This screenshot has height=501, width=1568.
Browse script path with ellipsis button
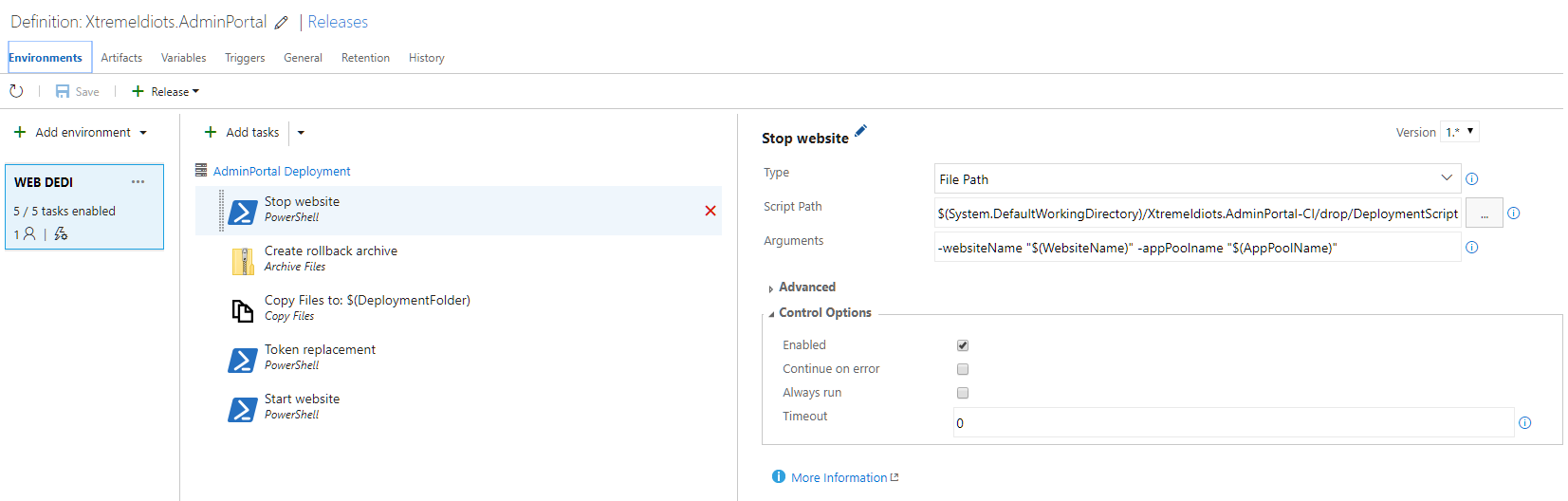[x=1485, y=213]
